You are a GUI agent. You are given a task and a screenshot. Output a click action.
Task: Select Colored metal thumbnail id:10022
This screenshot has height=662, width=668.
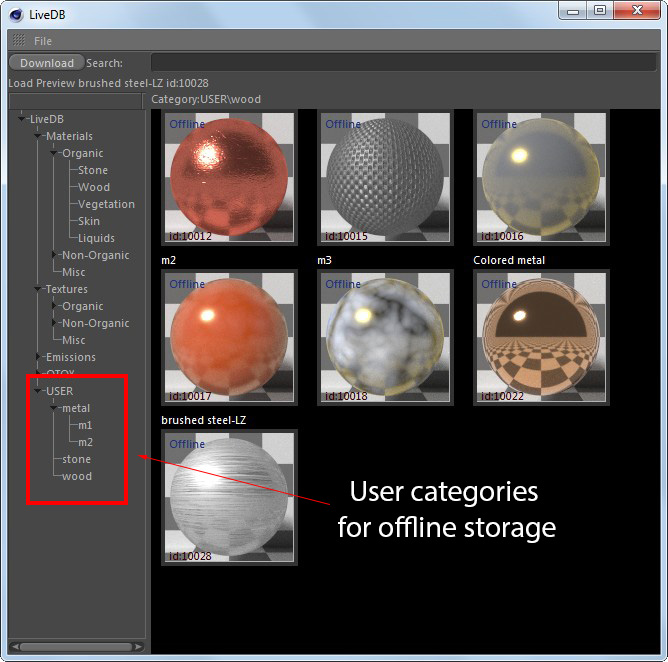click(541, 337)
